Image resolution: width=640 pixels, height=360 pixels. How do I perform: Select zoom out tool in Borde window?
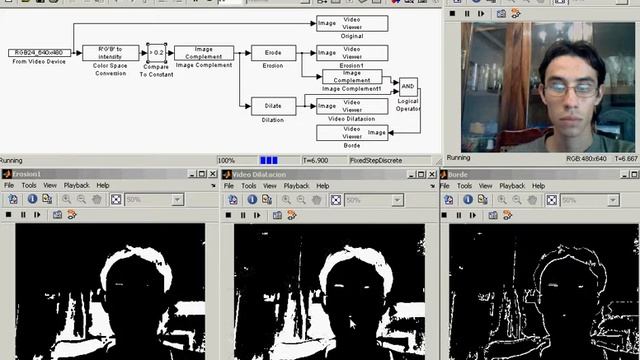[x=517, y=200]
